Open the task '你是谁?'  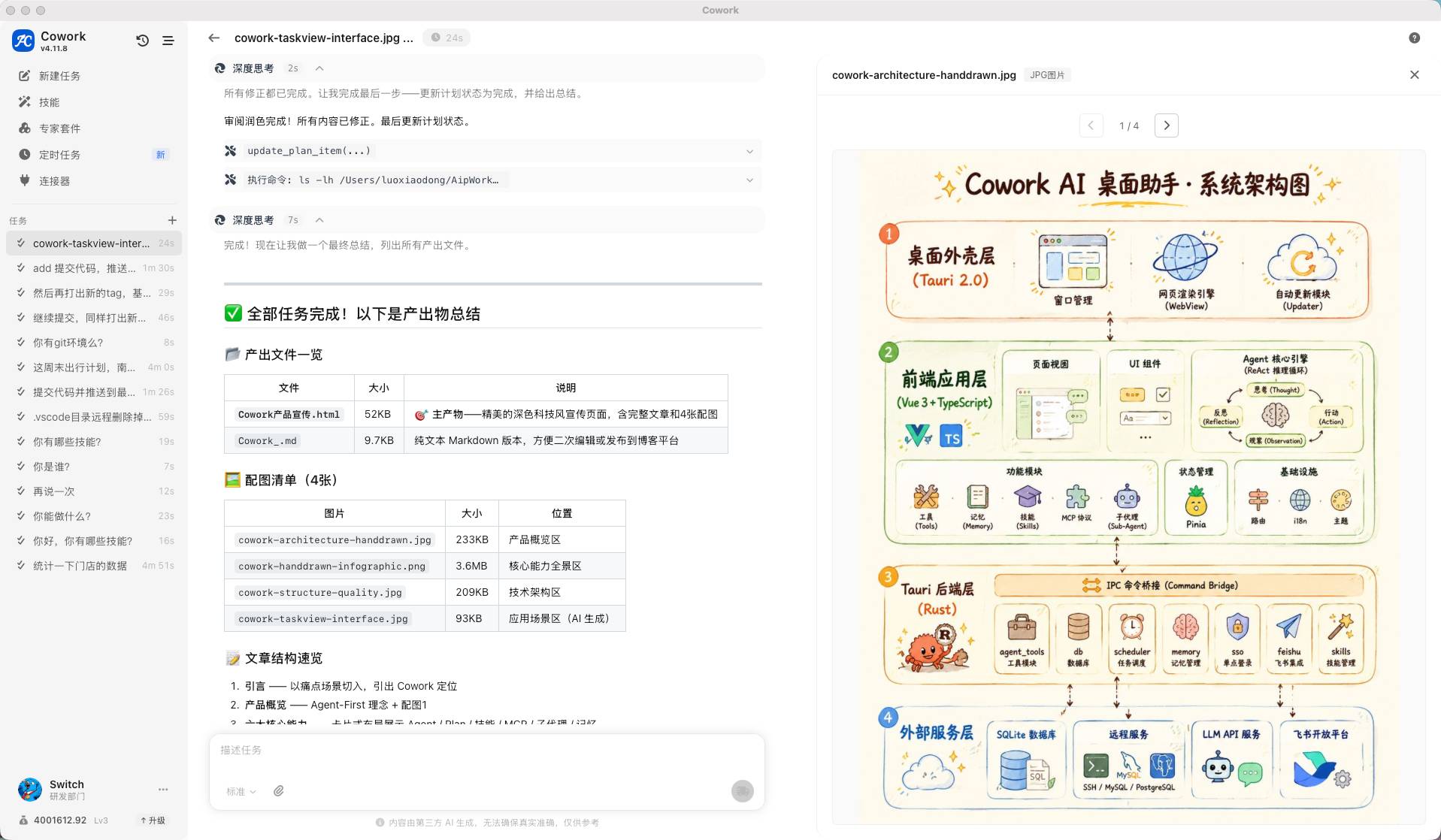pyautogui.click(x=94, y=467)
